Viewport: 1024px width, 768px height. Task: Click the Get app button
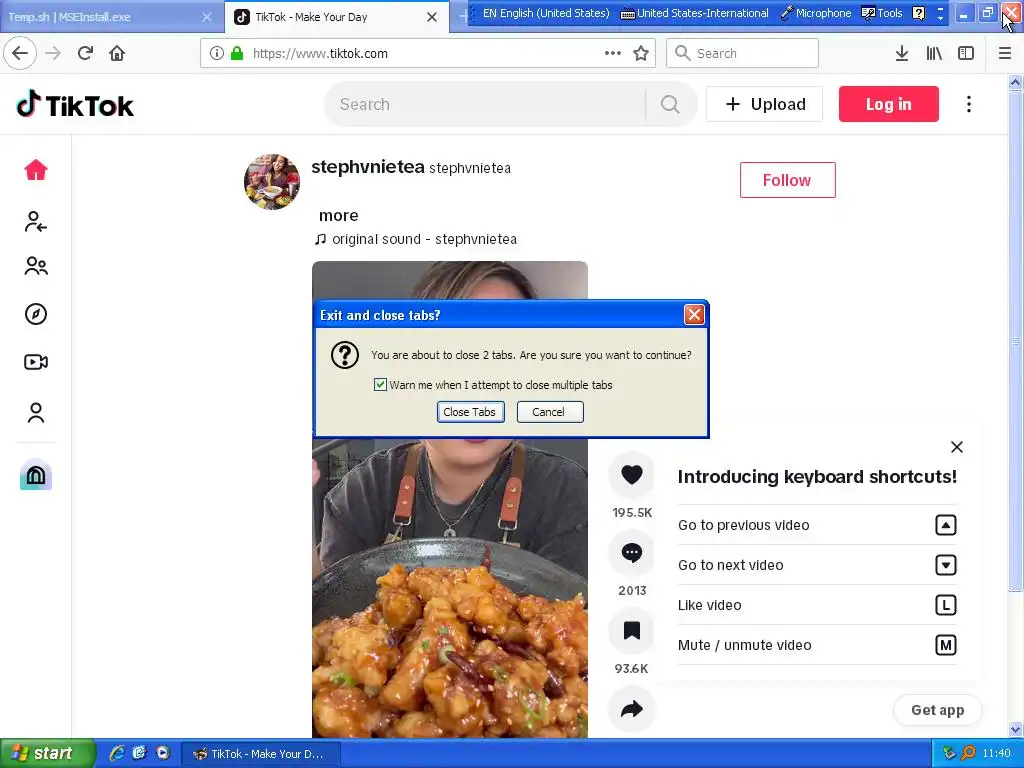pyautogui.click(x=938, y=710)
